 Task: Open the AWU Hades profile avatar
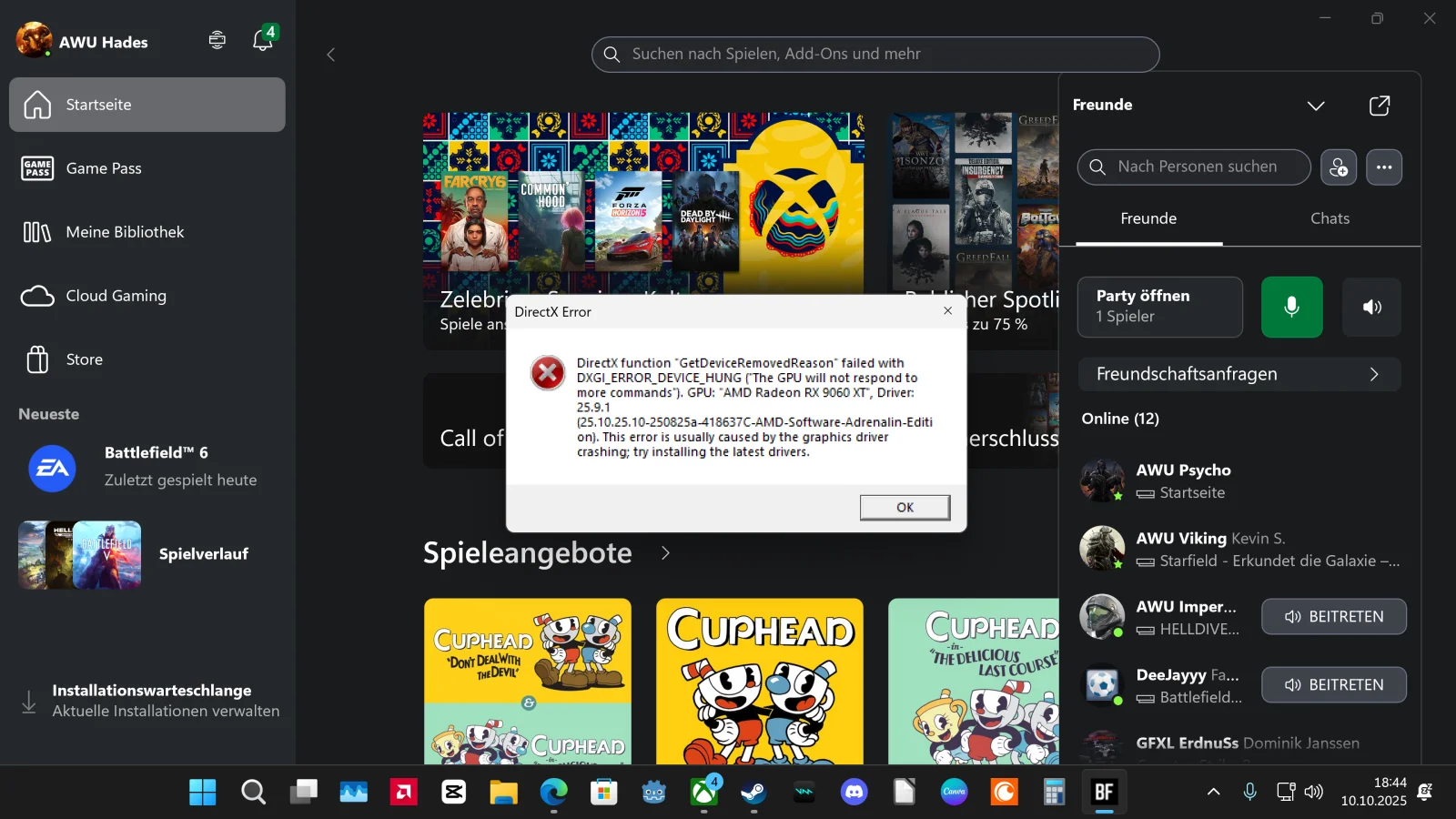coord(35,41)
